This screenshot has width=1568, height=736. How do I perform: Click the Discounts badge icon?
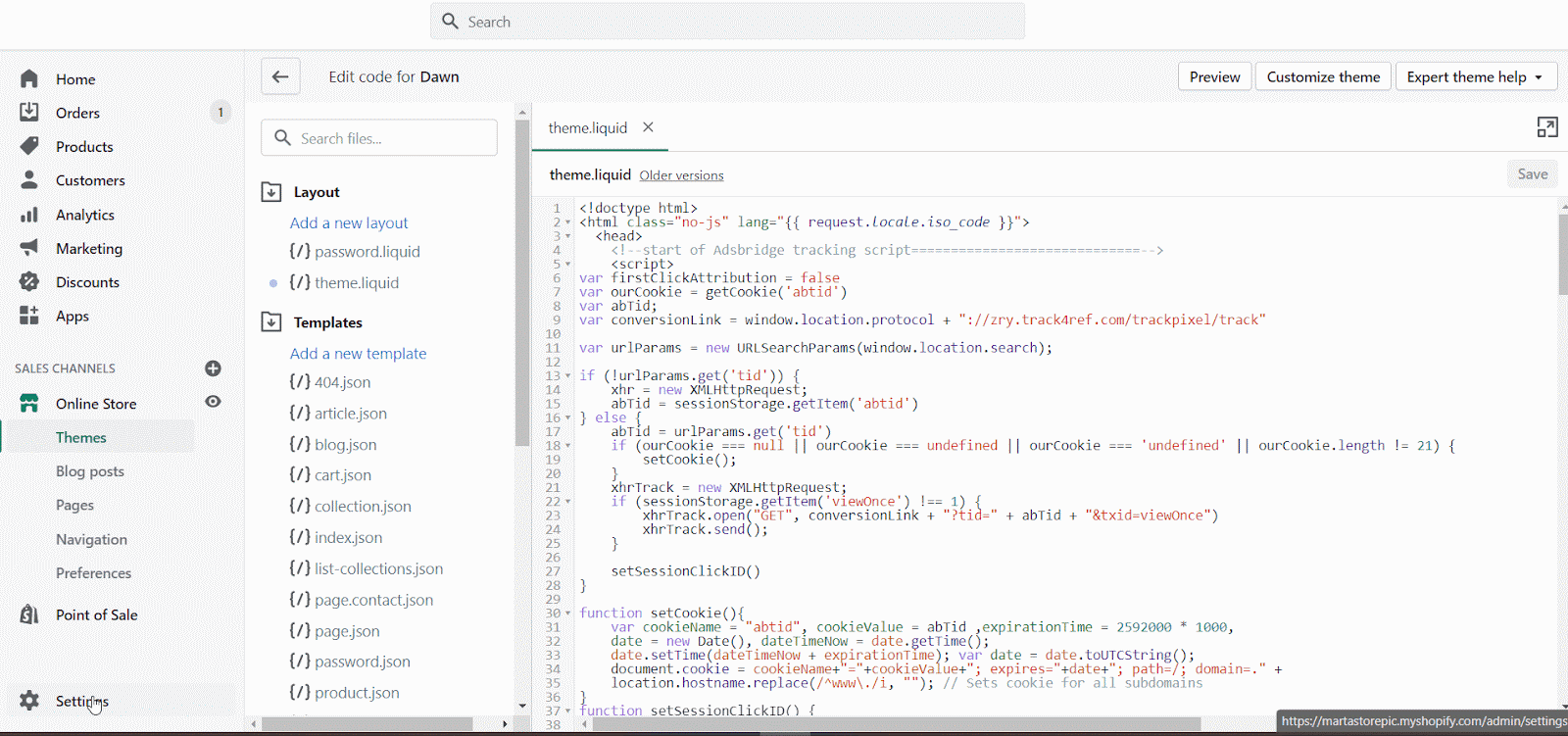(x=29, y=281)
